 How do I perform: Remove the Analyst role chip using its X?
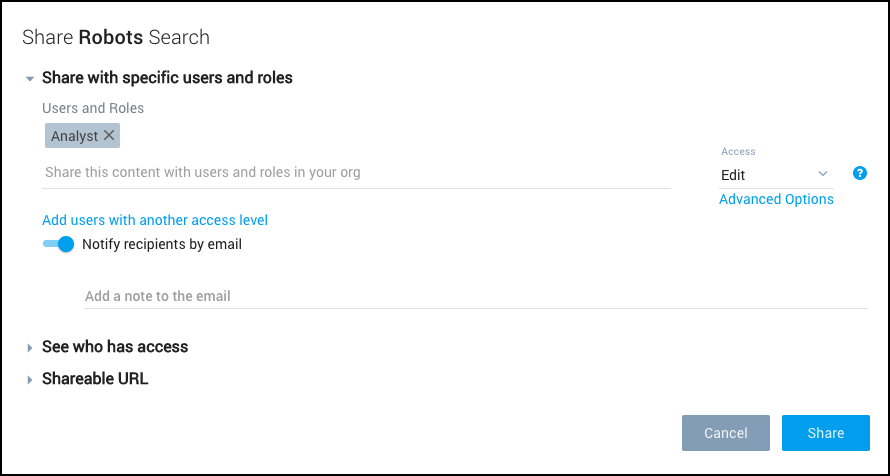109,135
